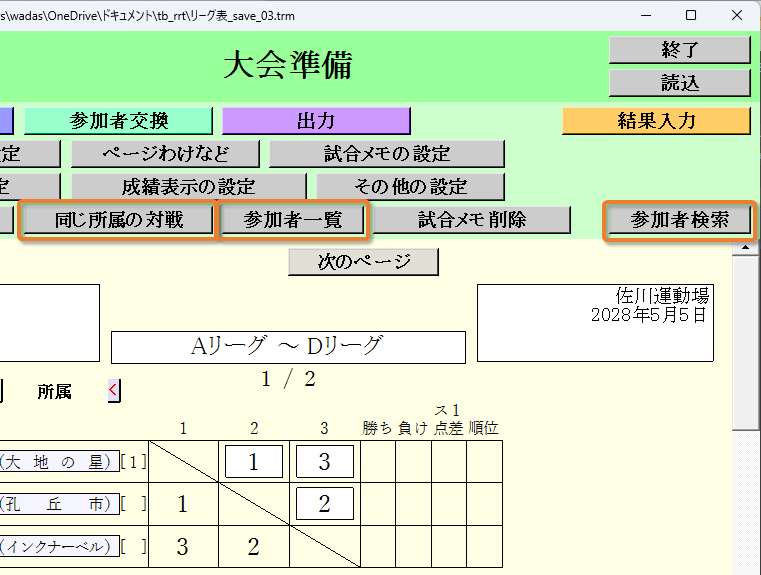
Task: Click the 同じ所属の対戦 button
Action: tap(118, 220)
